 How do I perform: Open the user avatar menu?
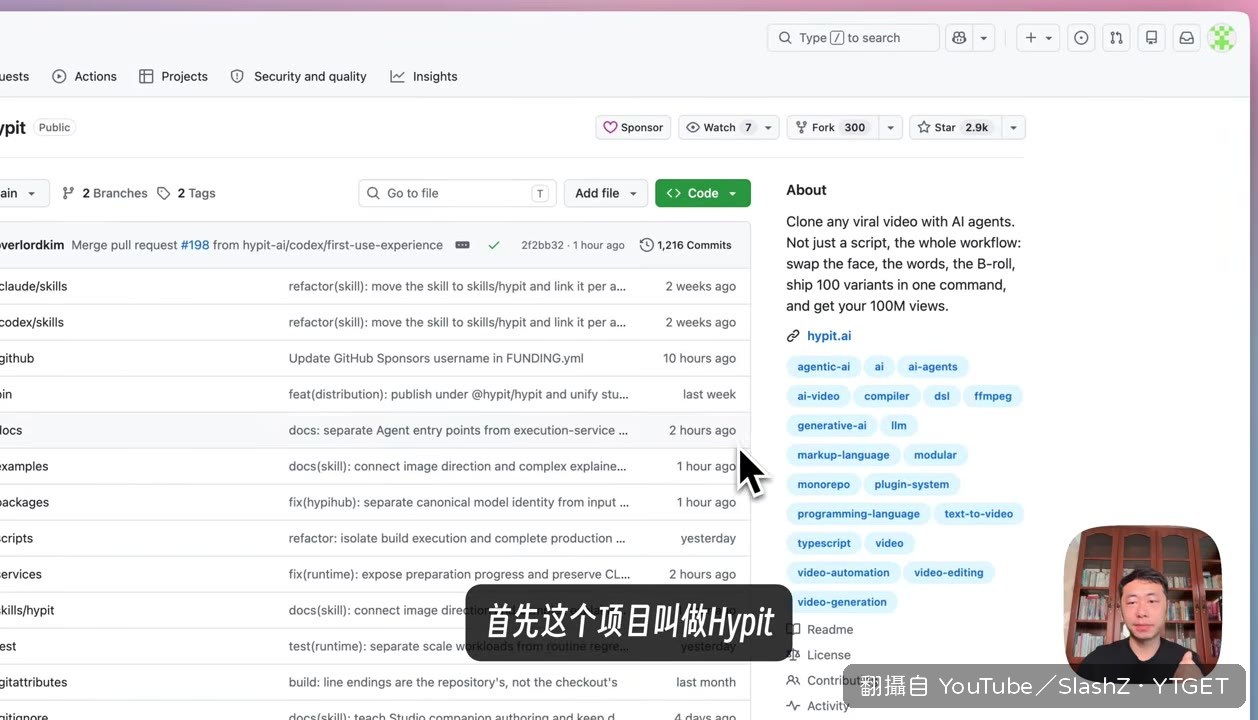[x=1221, y=38]
